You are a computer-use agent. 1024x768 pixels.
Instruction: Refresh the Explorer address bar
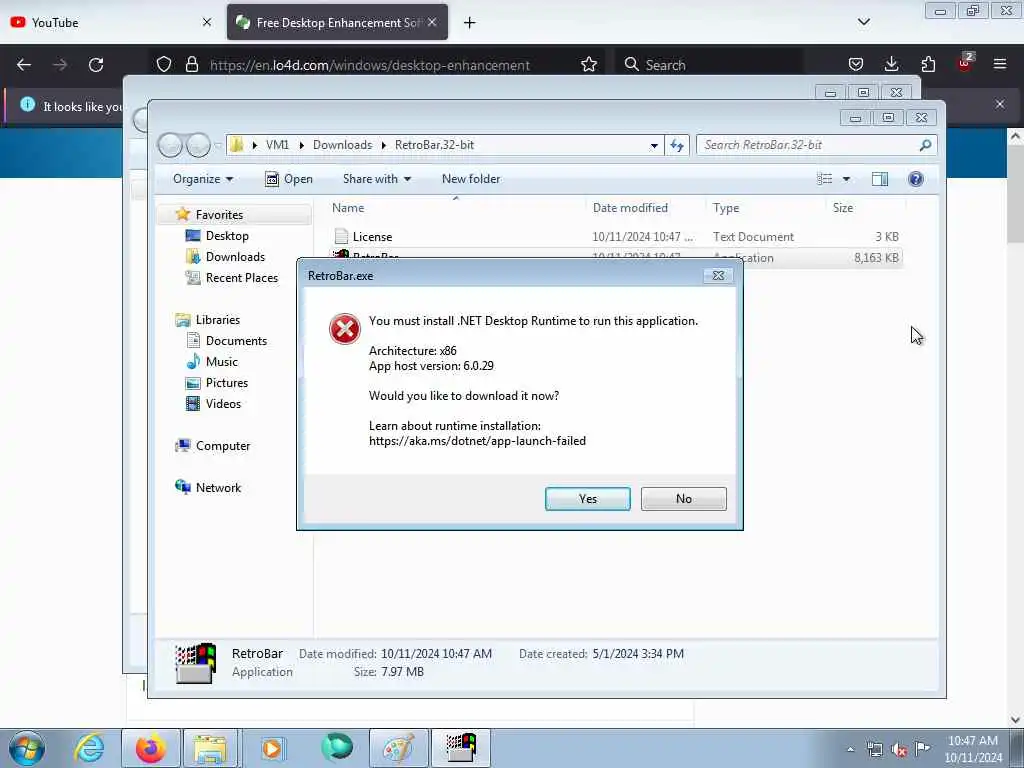click(677, 145)
